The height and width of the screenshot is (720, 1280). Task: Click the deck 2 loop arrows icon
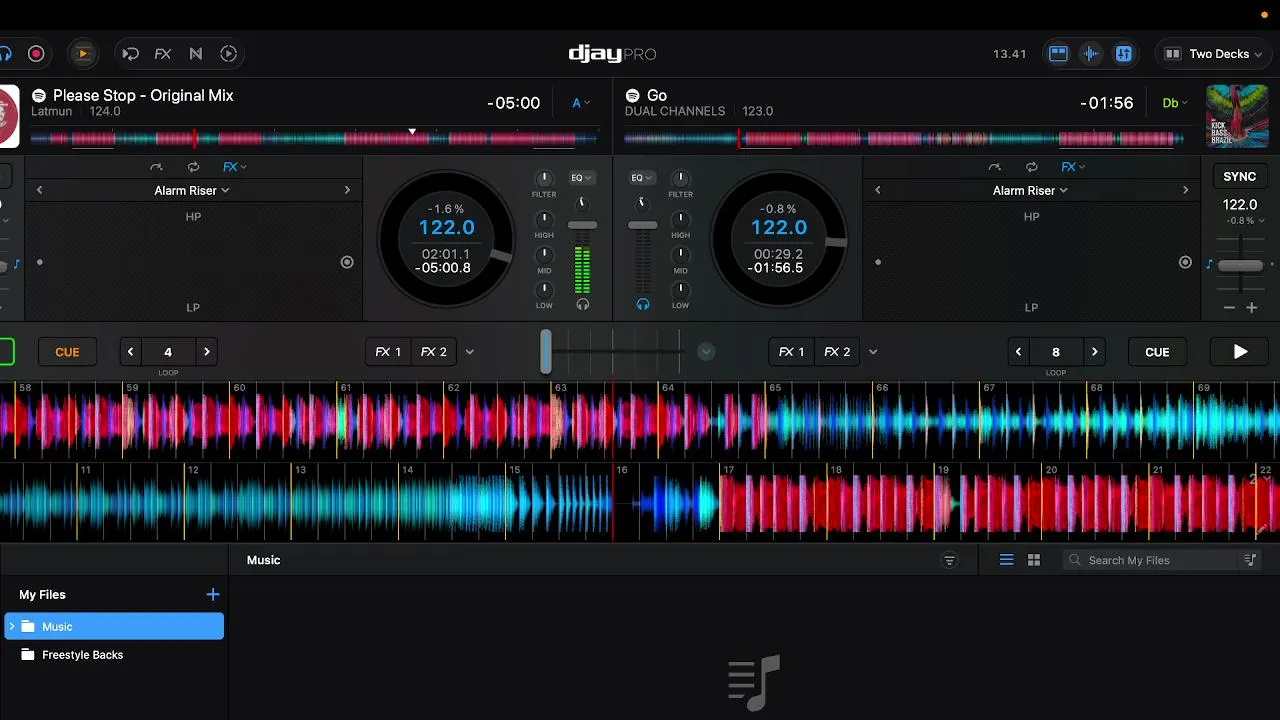(1031, 167)
